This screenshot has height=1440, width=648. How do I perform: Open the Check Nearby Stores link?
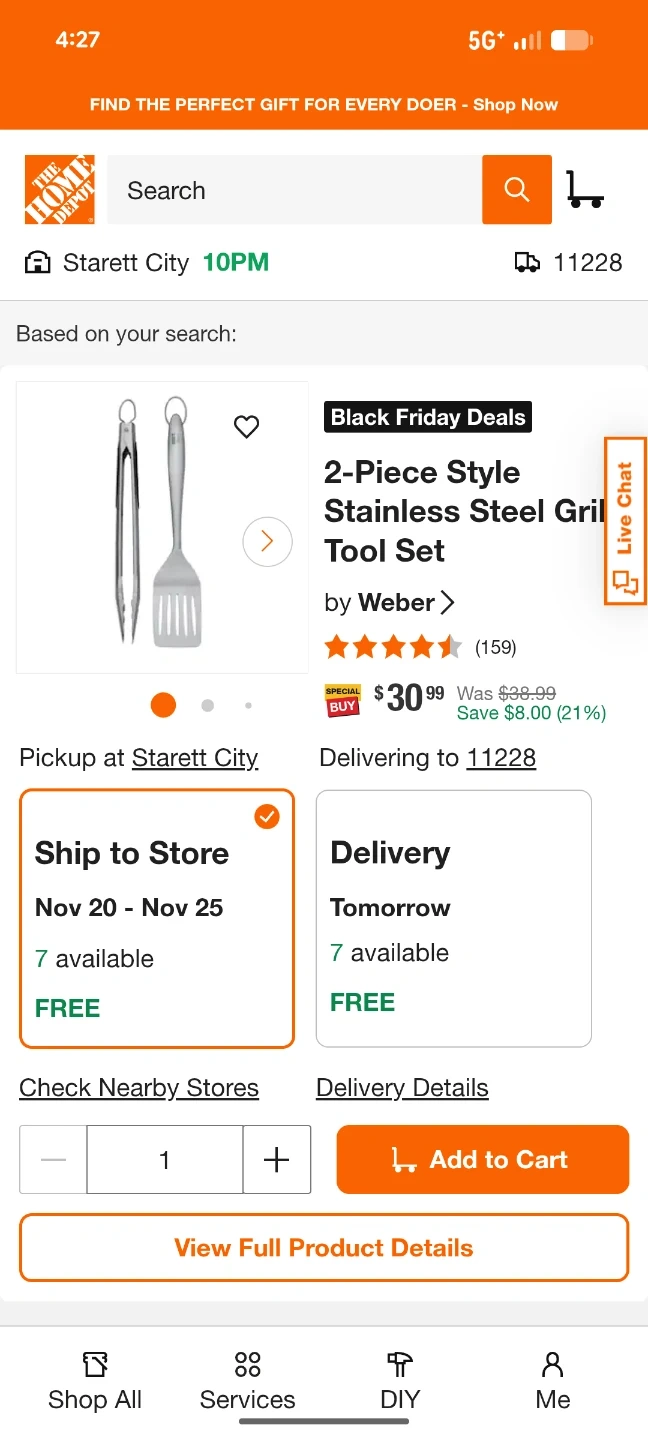click(x=139, y=1088)
